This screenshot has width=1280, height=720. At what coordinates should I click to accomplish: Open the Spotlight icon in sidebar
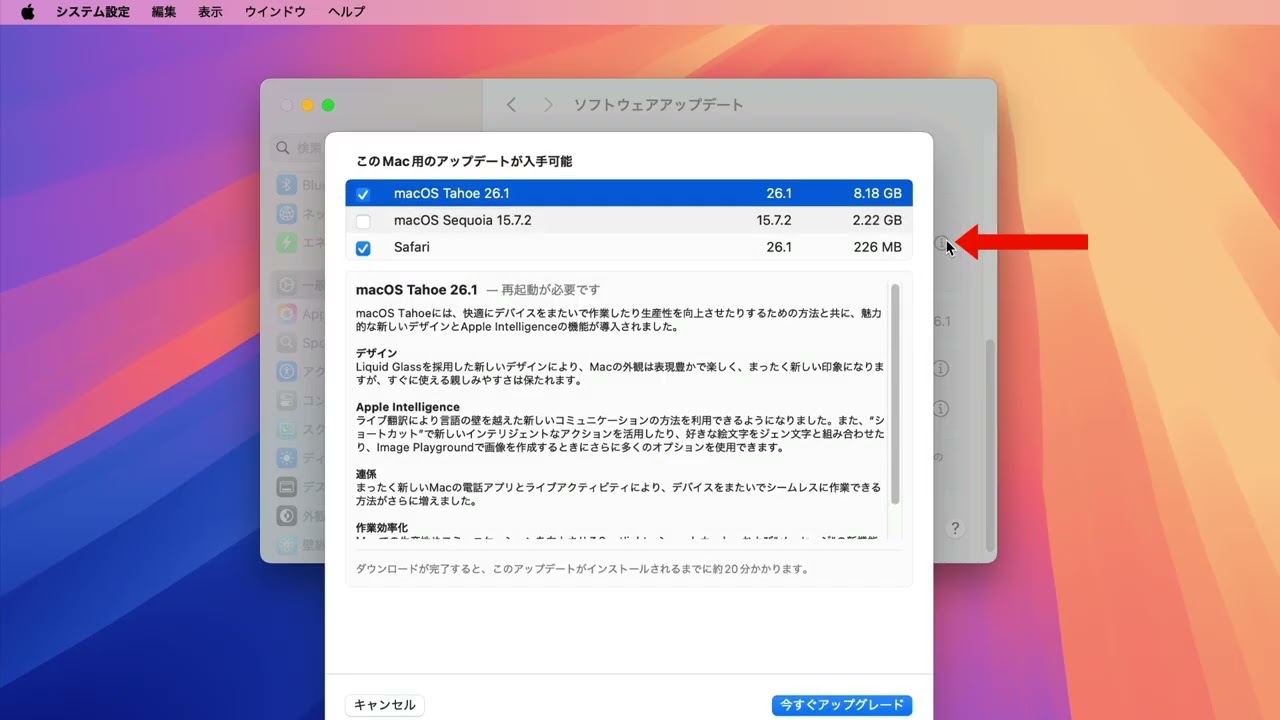[x=287, y=343]
